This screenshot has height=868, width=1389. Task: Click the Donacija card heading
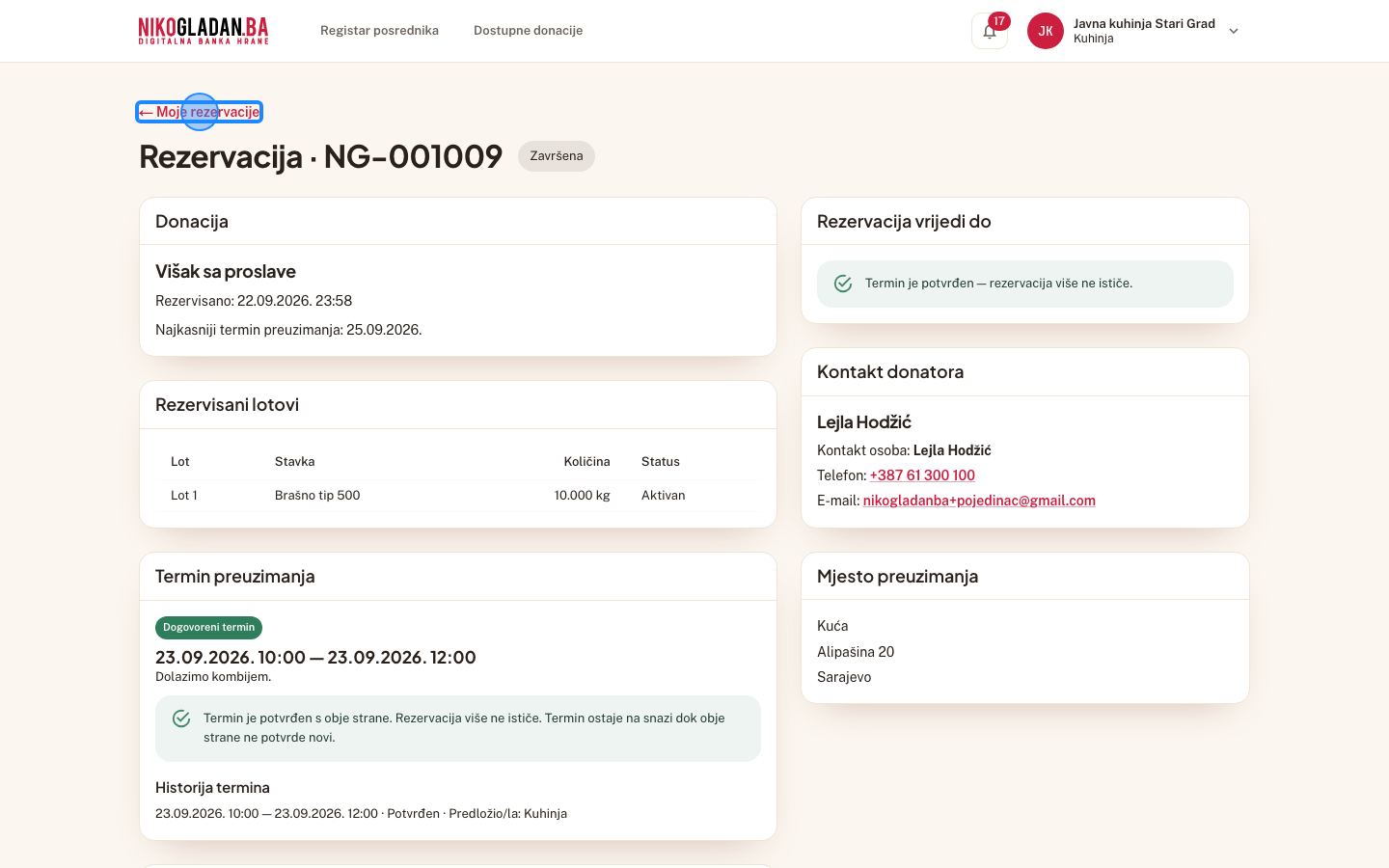coord(192,222)
